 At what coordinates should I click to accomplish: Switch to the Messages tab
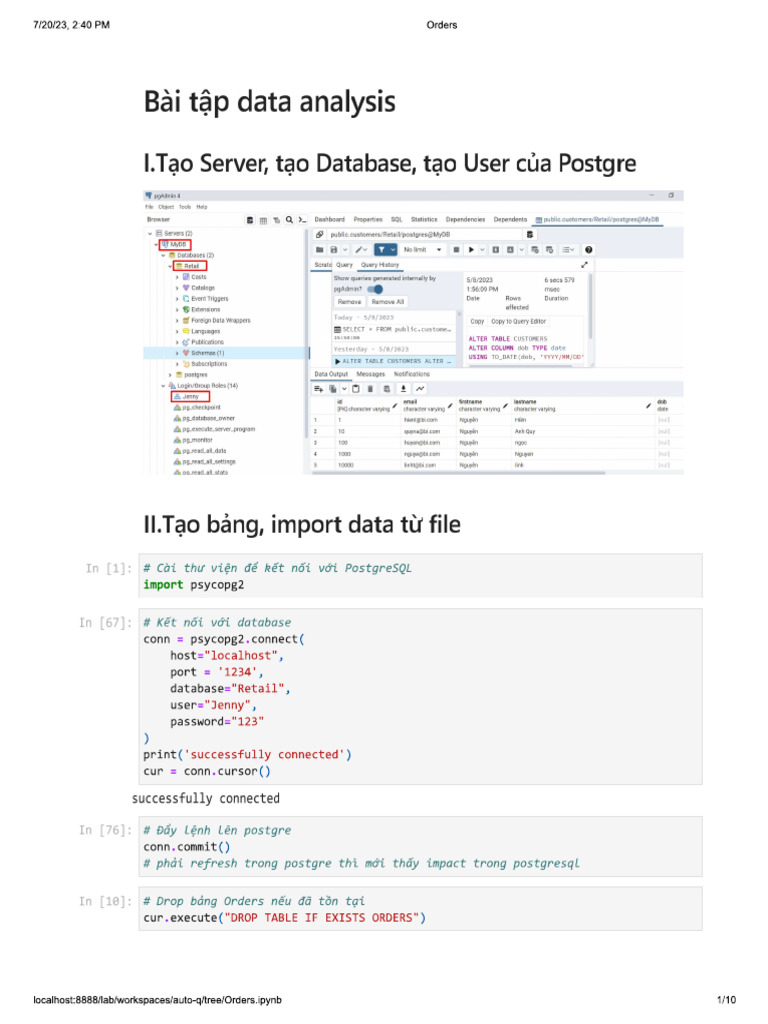[370, 374]
